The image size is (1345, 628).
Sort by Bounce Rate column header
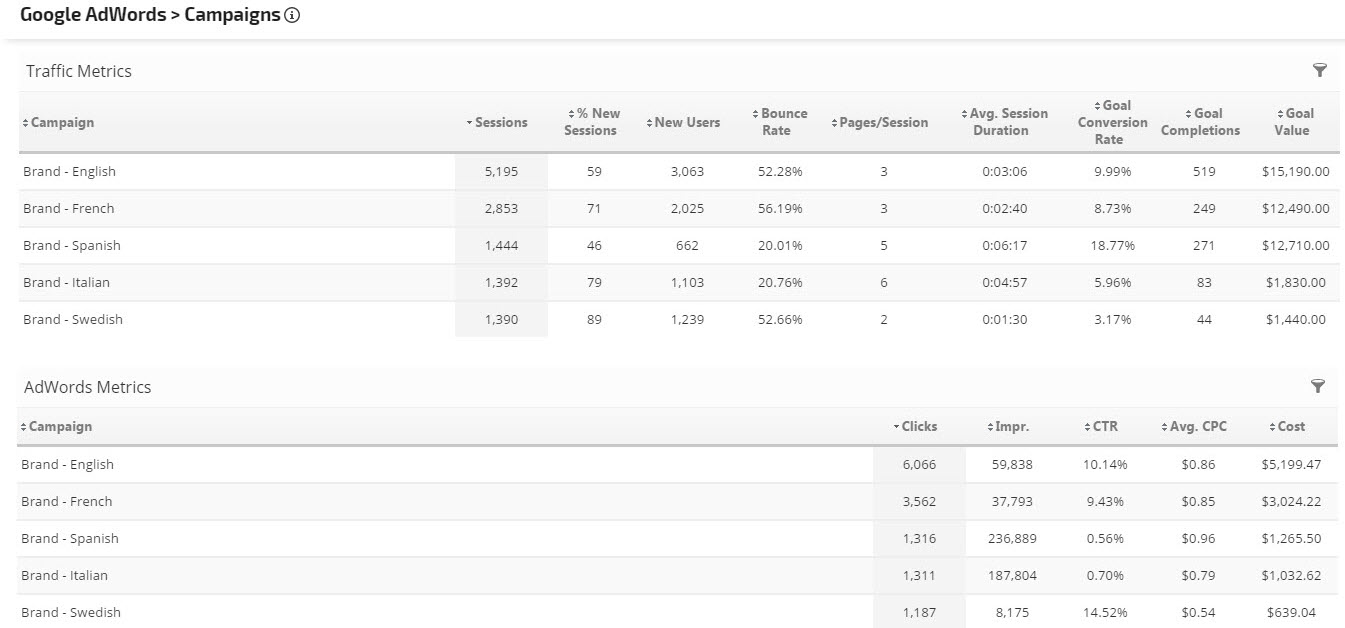coord(780,122)
